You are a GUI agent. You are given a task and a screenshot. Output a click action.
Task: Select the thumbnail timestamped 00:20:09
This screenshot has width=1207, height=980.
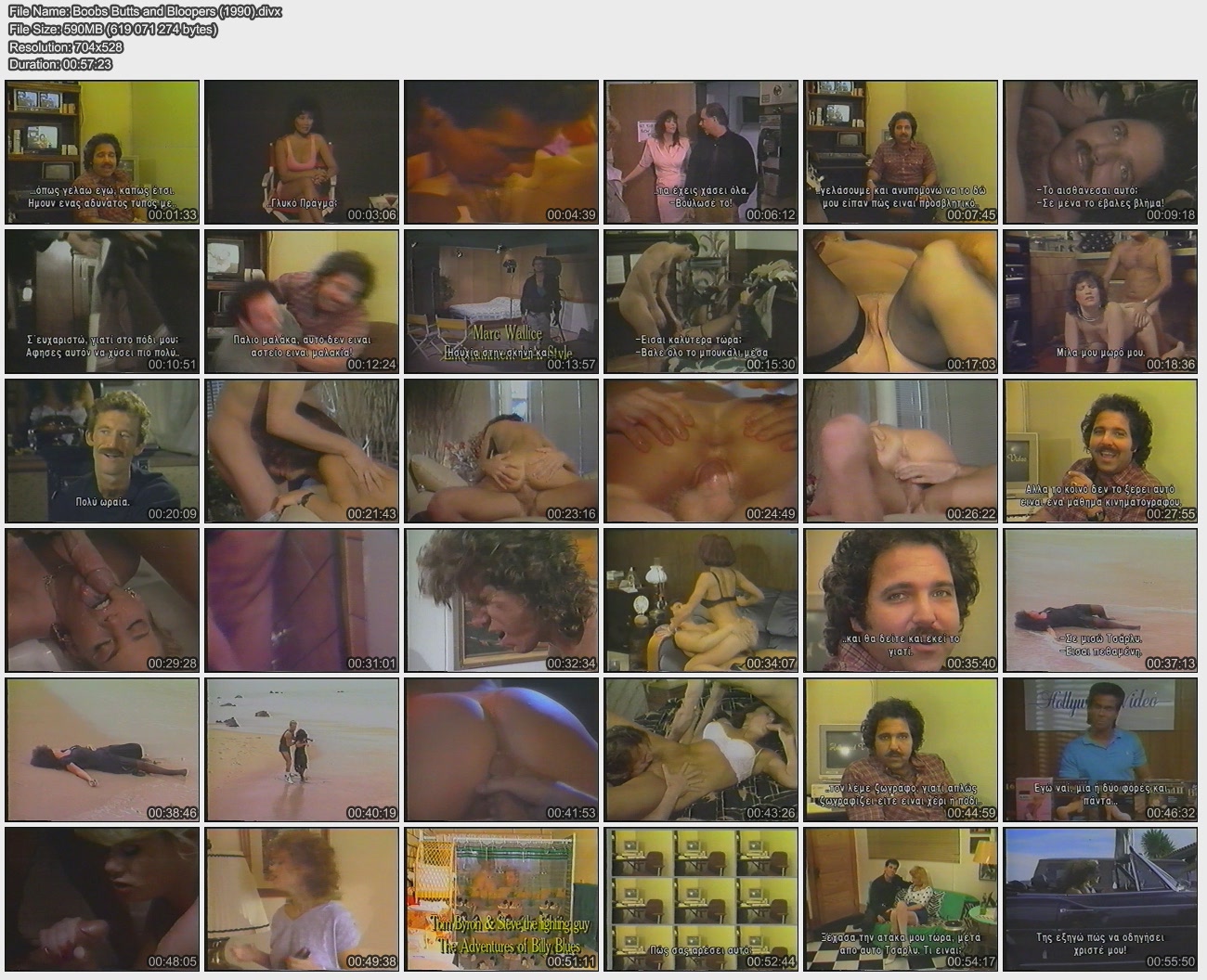tap(102, 452)
